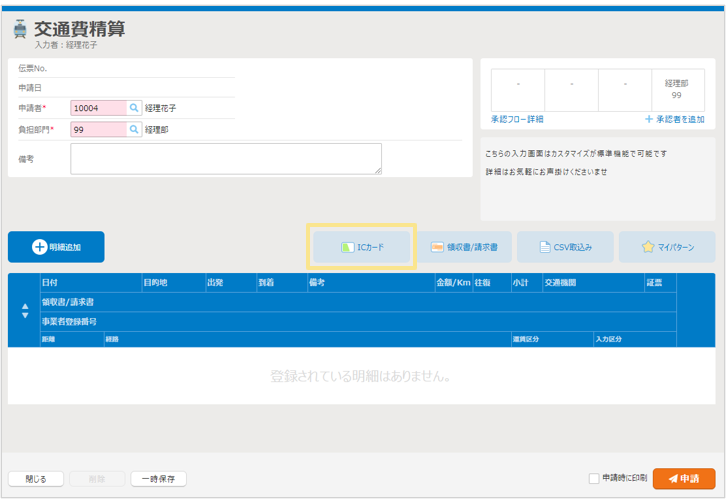The height and width of the screenshot is (504, 727).
Task: Click the 明細追加 plus button
Action: pos(56,247)
